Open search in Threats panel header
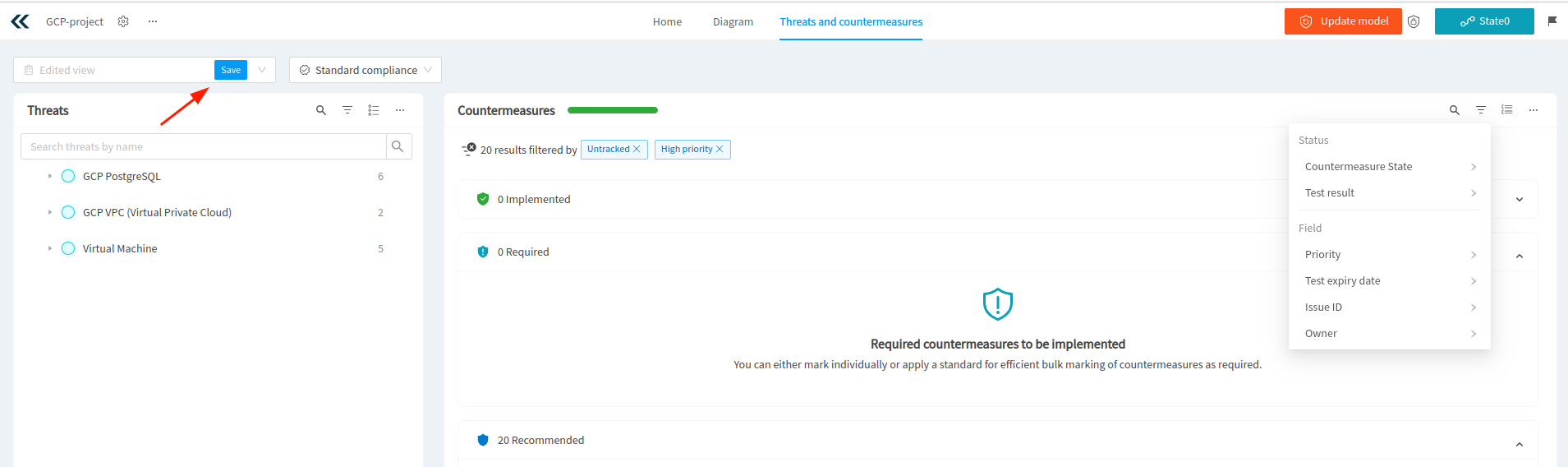 tap(321, 110)
